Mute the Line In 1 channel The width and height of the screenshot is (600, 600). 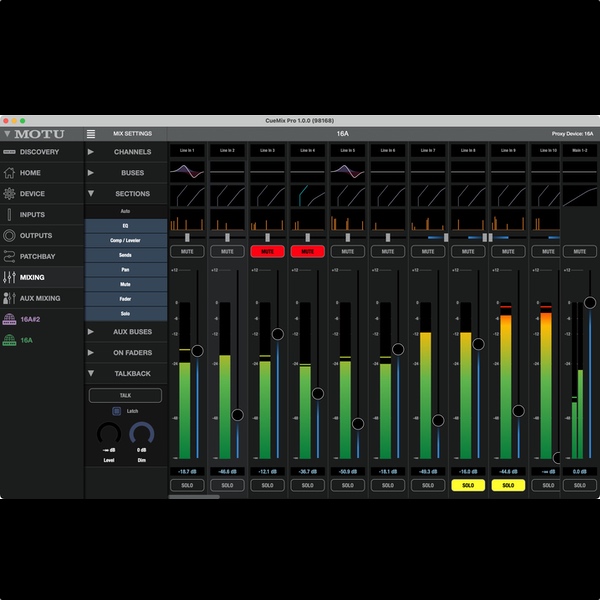pyautogui.click(x=187, y=251)
